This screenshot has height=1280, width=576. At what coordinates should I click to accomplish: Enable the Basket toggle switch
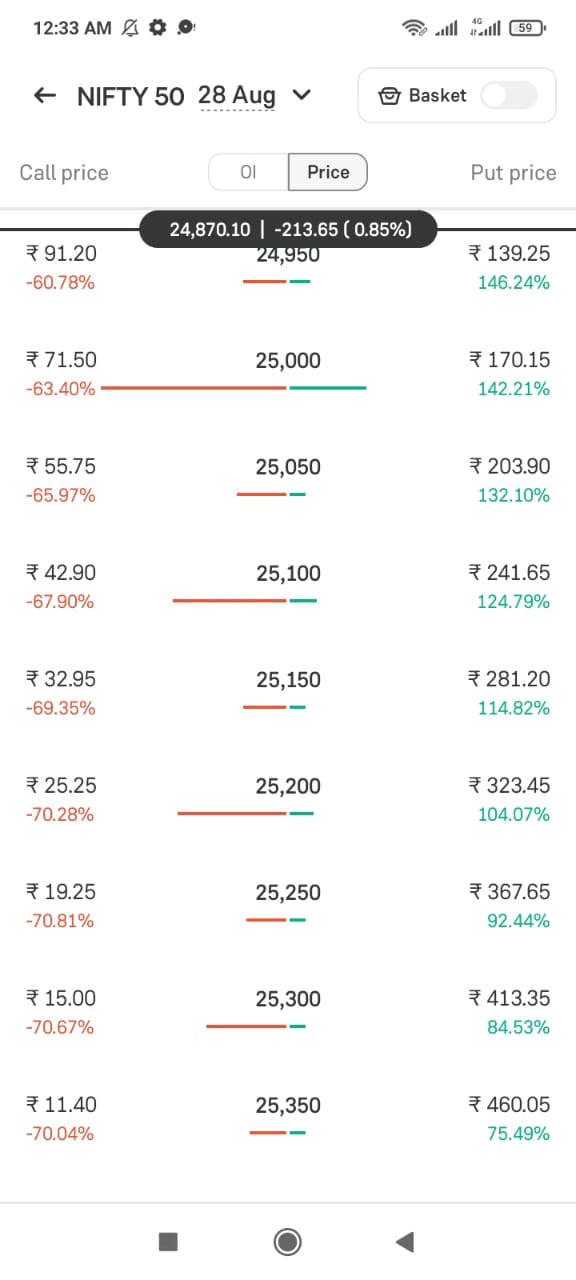coord(509,95)
